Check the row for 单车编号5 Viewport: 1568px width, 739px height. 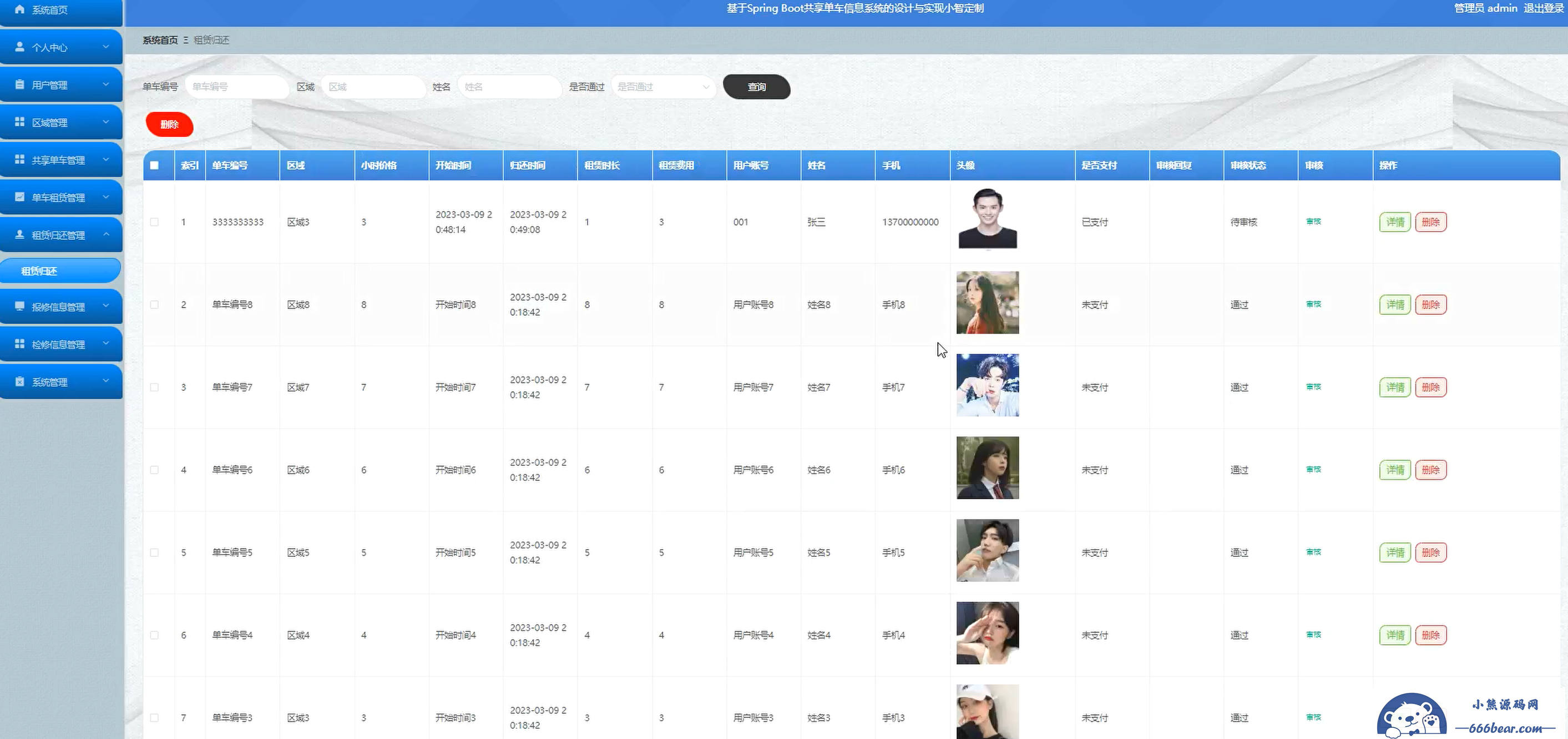pyautogui.click(x=155, y=552)
